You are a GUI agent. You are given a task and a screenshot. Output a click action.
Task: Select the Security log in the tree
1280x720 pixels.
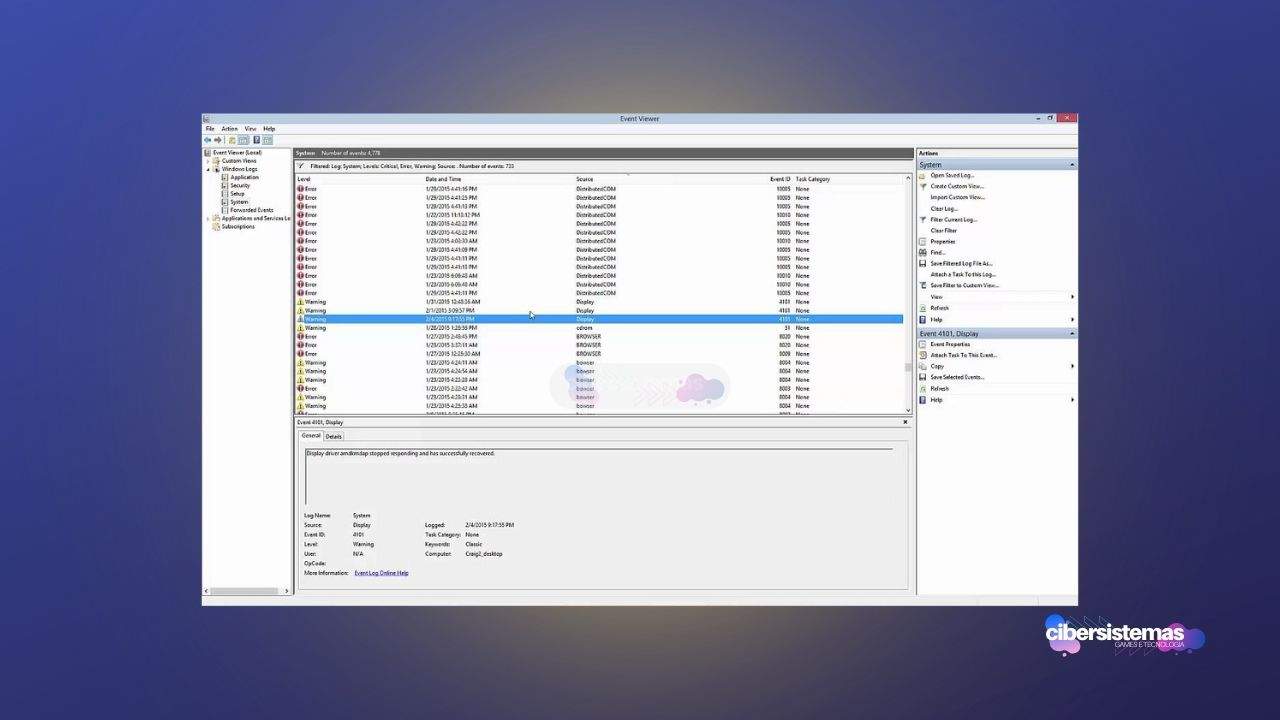click(x=240, y=185)
